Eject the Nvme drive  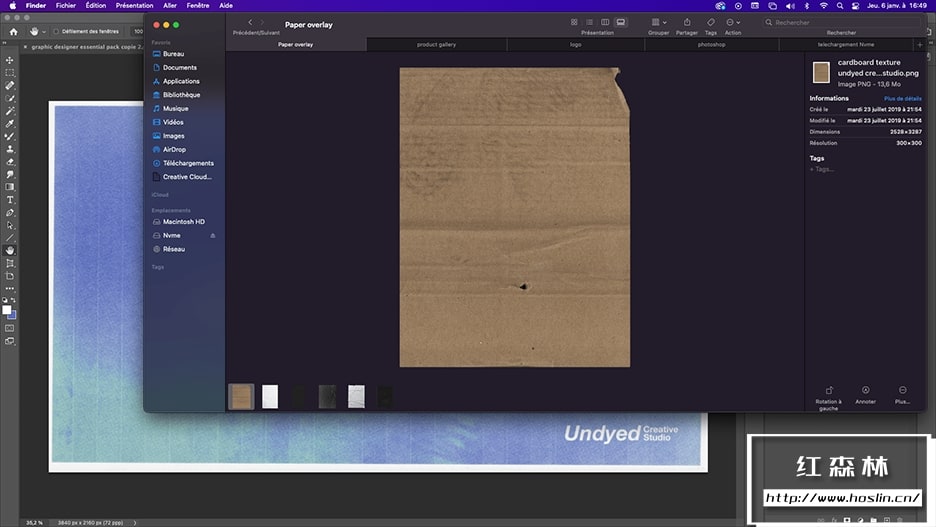pos(212,235)
